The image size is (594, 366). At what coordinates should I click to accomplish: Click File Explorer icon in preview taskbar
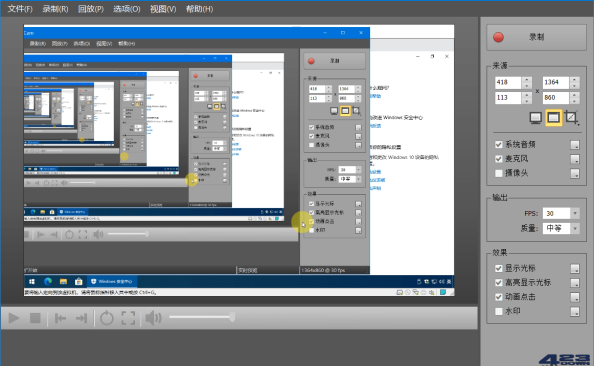(x=63, y=282)
